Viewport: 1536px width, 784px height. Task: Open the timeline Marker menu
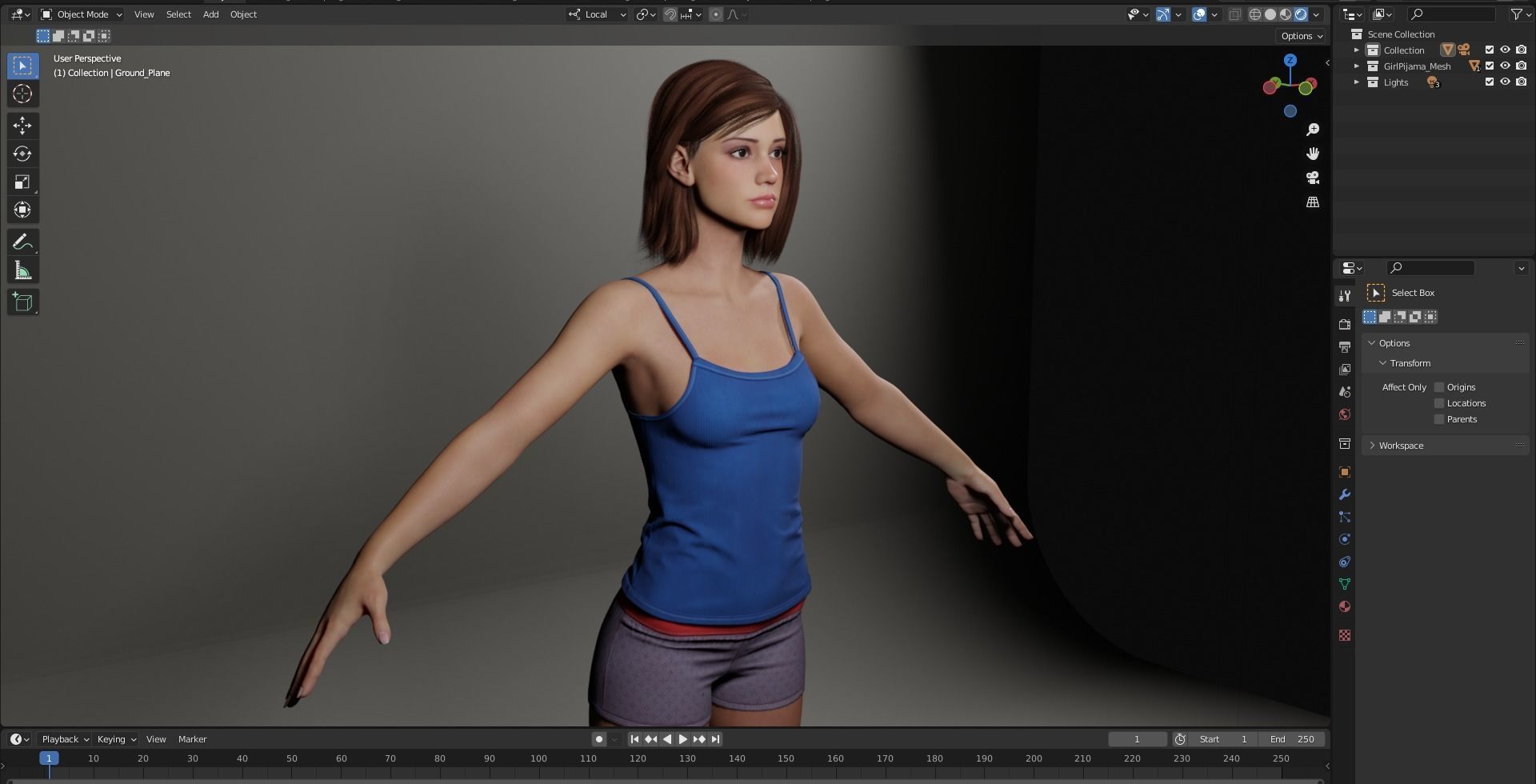192,739
